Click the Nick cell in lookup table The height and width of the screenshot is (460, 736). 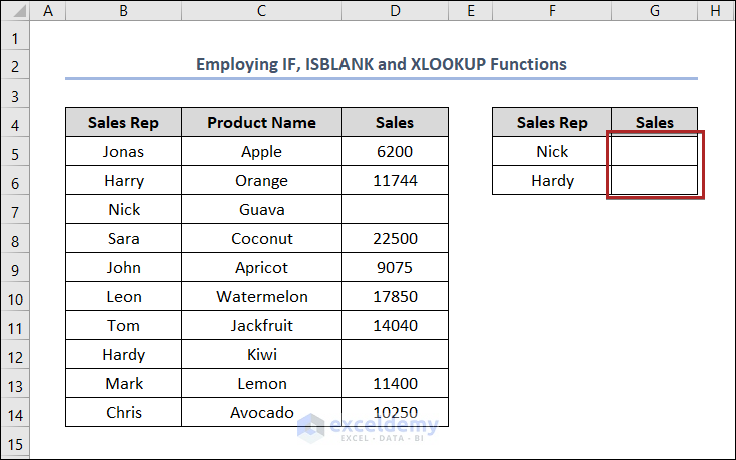[552, 152]
